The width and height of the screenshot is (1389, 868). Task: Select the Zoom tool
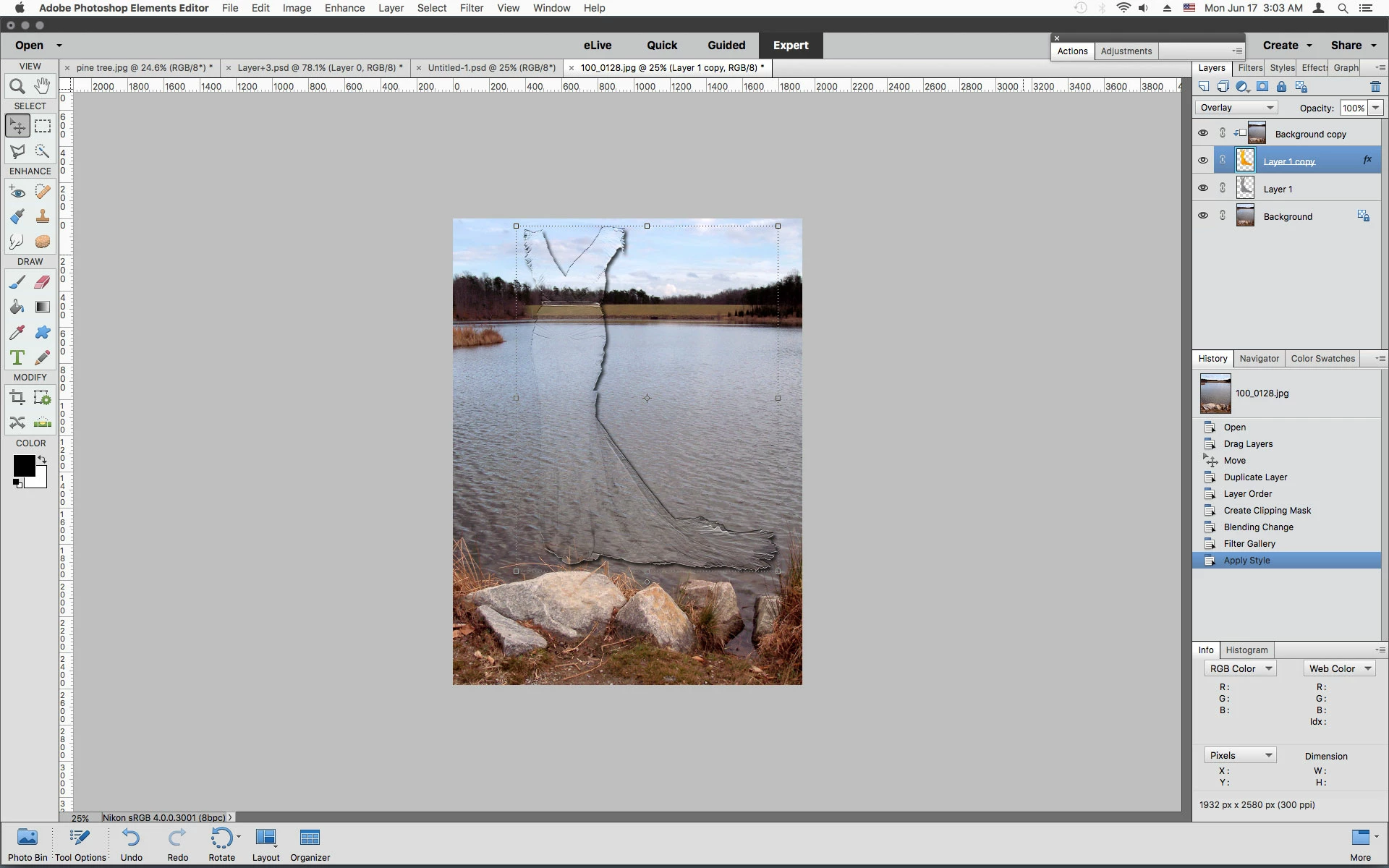click(x=17, y=86)
